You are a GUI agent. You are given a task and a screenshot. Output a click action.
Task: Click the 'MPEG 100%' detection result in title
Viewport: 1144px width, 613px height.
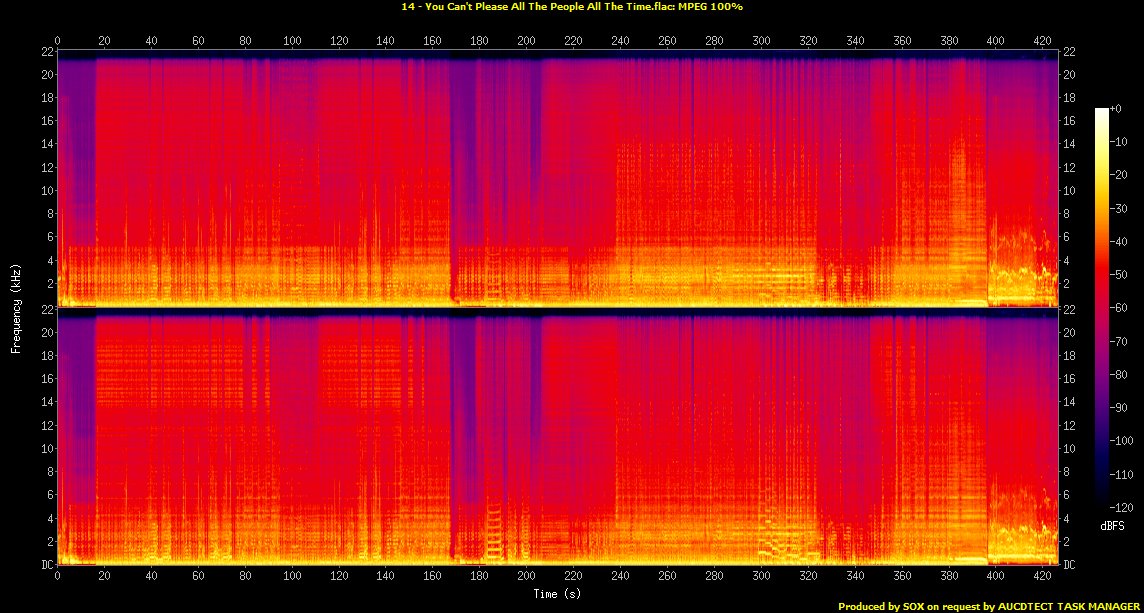[711, 7]
